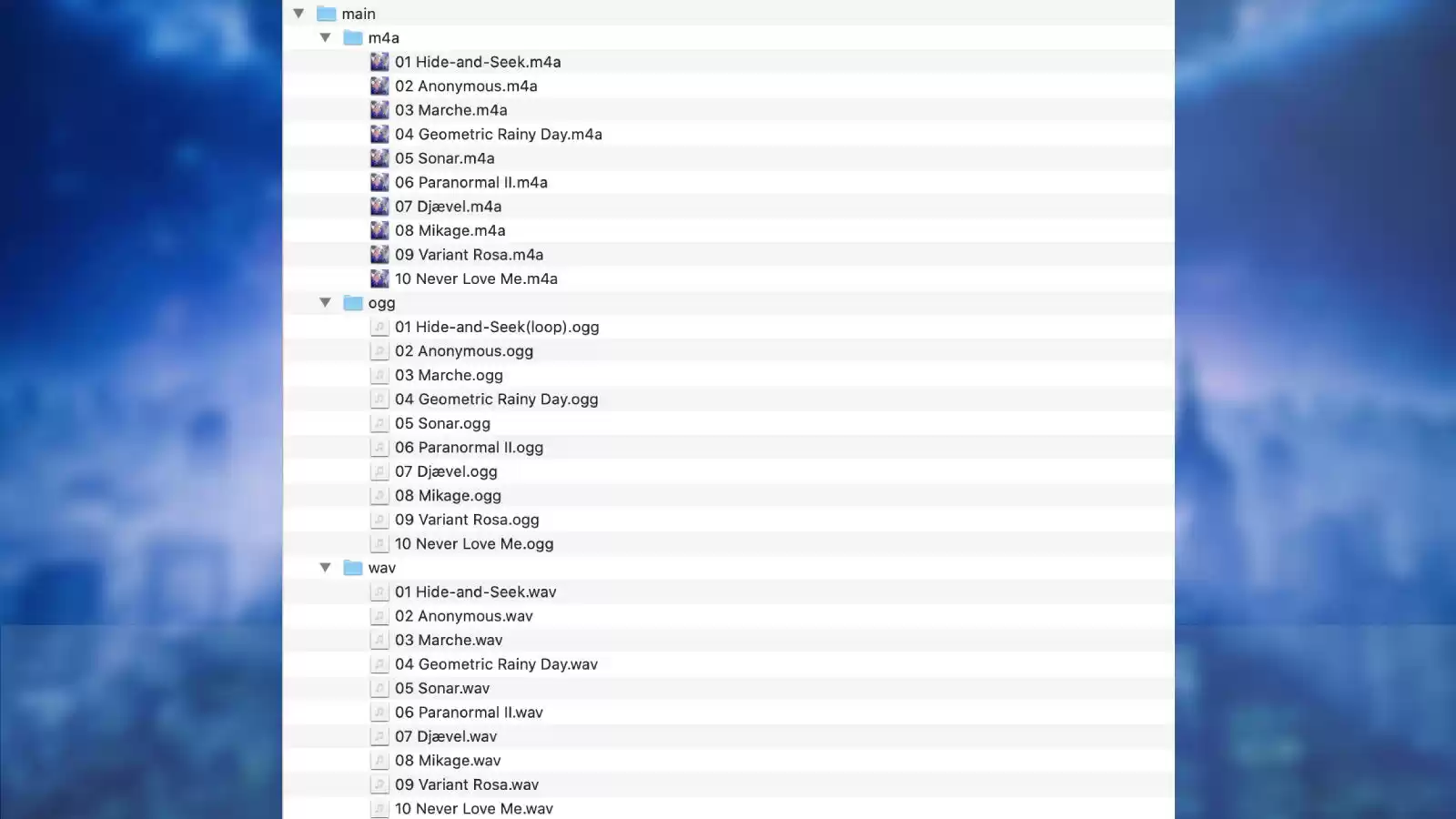Collapse the ogg folder tree
The height and width of the screenshot is (819, 1456).
point(325,302)
